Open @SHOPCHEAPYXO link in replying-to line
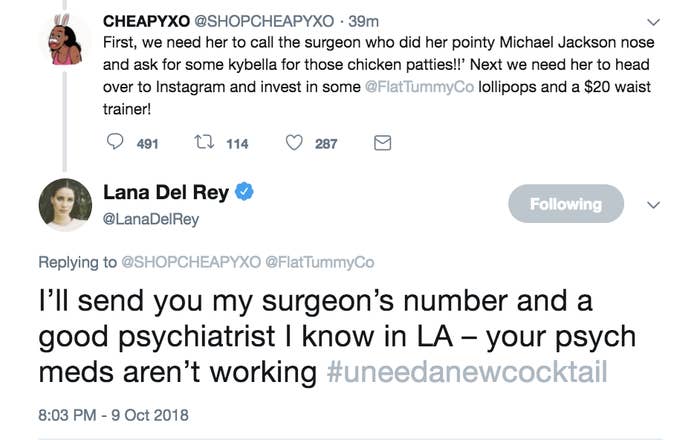Screen dimensions: 700x440 190,263
